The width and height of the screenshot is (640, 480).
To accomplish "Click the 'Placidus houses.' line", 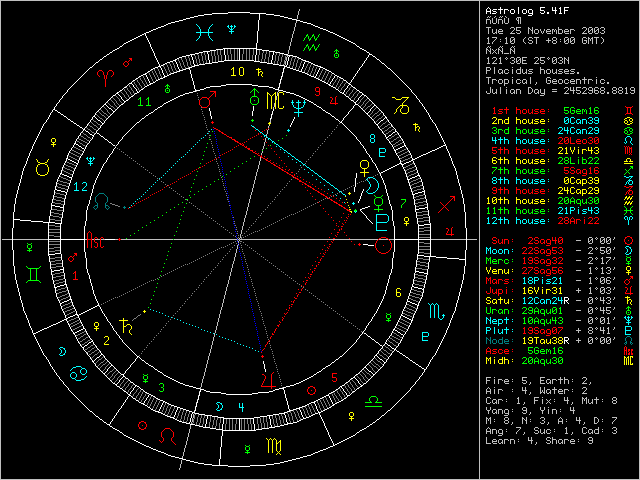I will tap(533, 71).
